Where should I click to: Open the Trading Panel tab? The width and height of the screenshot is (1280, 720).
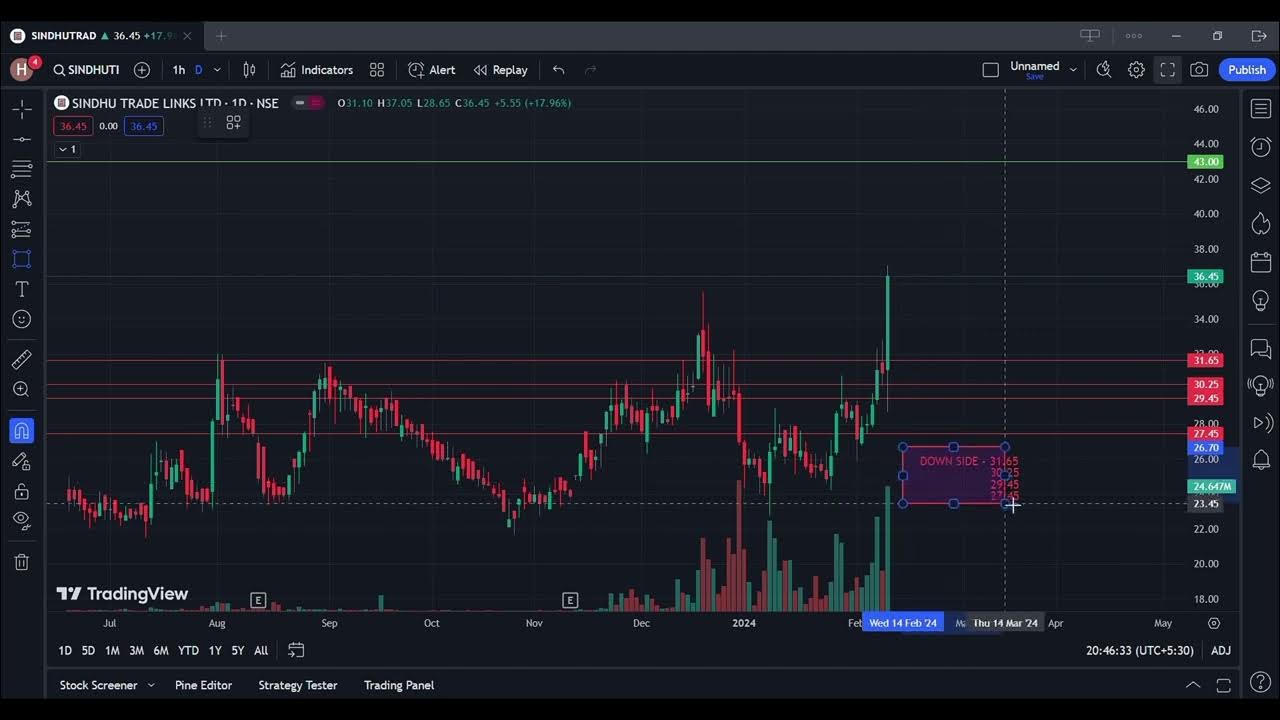pos(399,685)
